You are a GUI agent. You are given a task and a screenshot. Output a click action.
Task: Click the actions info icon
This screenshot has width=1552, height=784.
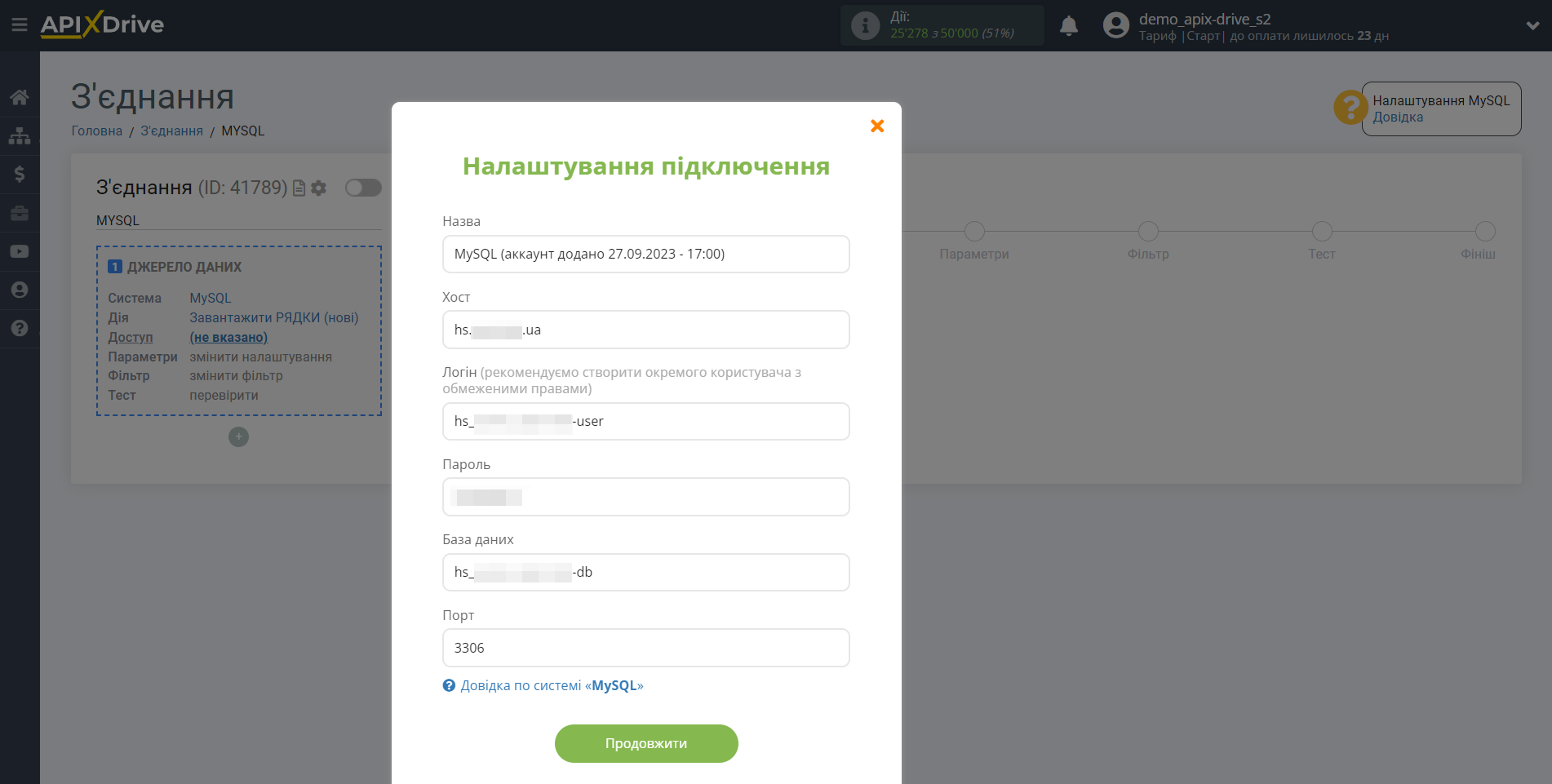[865, 25]
